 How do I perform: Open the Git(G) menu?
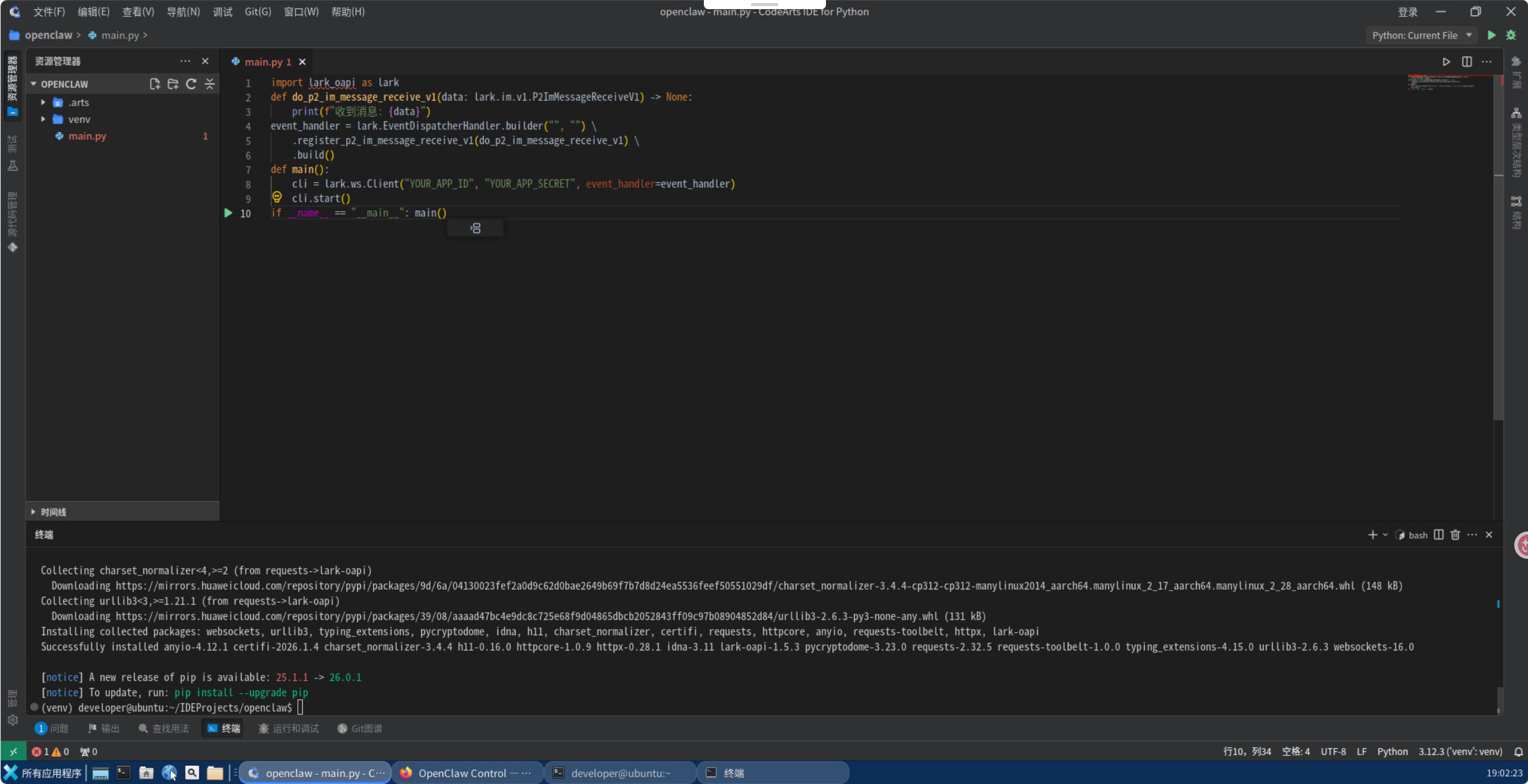coord(258,12)
